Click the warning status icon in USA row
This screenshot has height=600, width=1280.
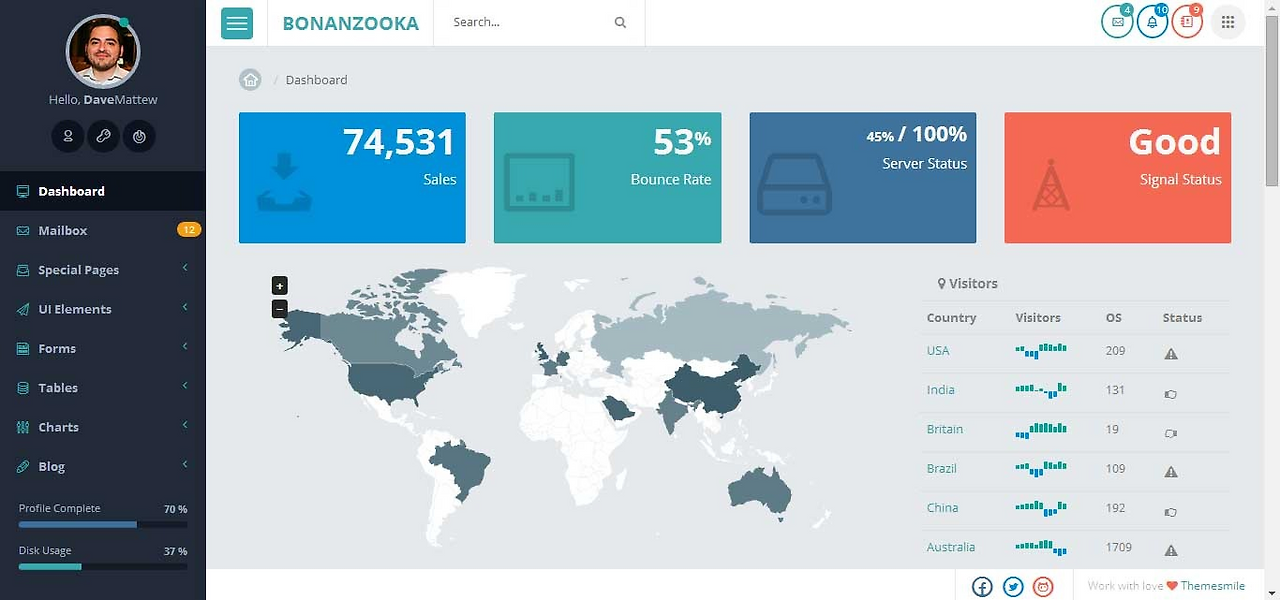tap(1171, 353)
